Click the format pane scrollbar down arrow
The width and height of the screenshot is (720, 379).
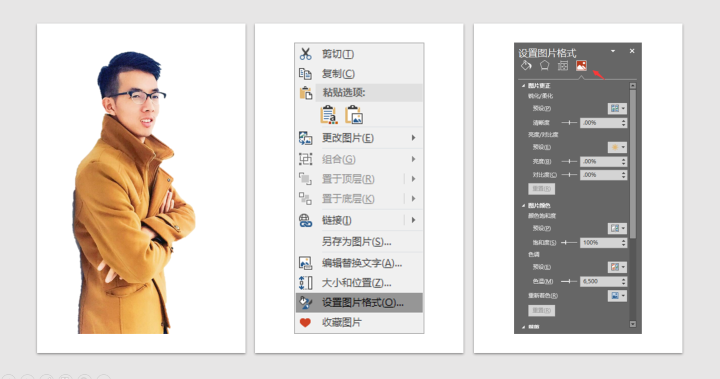(x=633, y=324)
